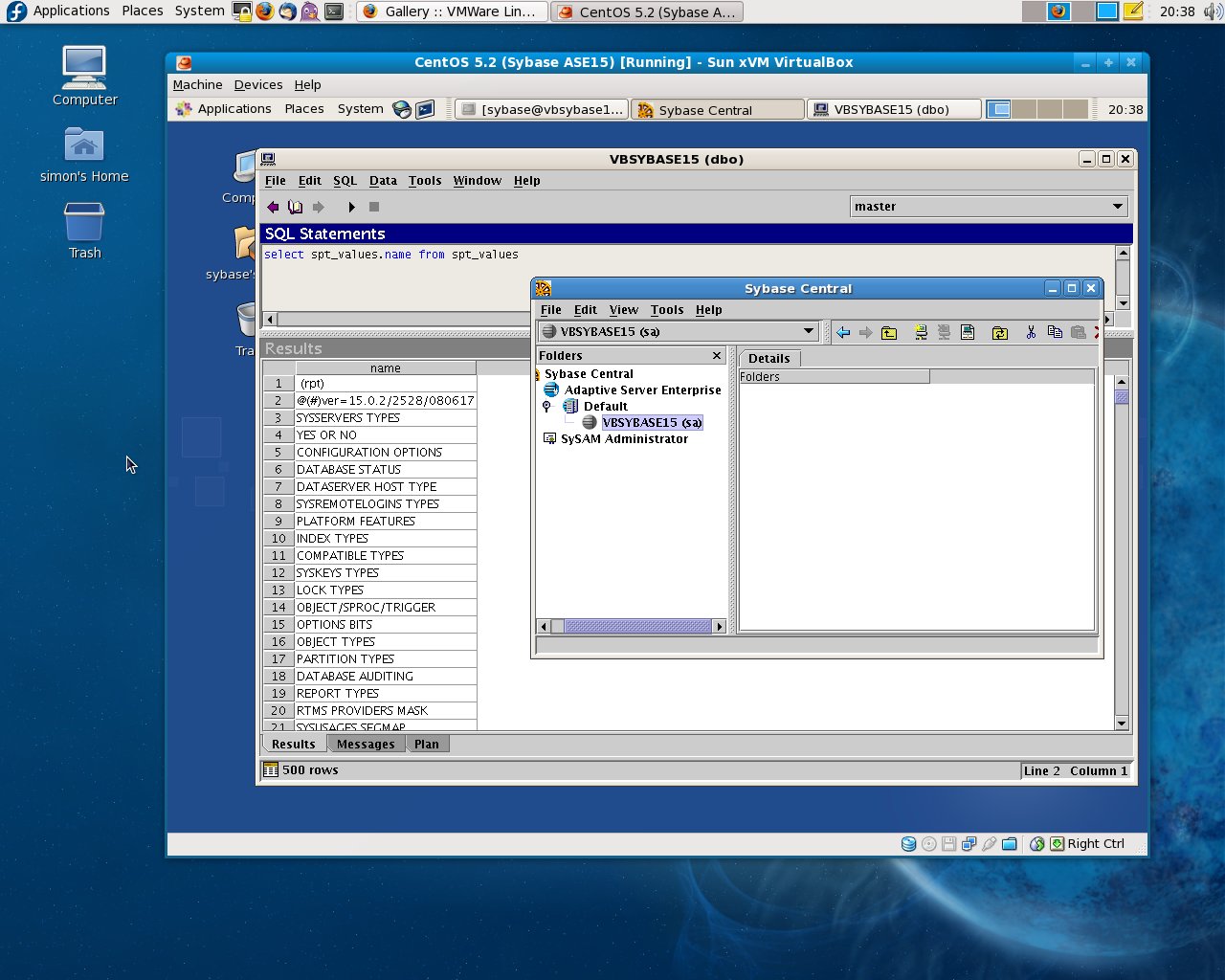This screenshot has width=1225, height=980.
Task: Recall previous SQL statement with purple left arrow
Action: 273,207
